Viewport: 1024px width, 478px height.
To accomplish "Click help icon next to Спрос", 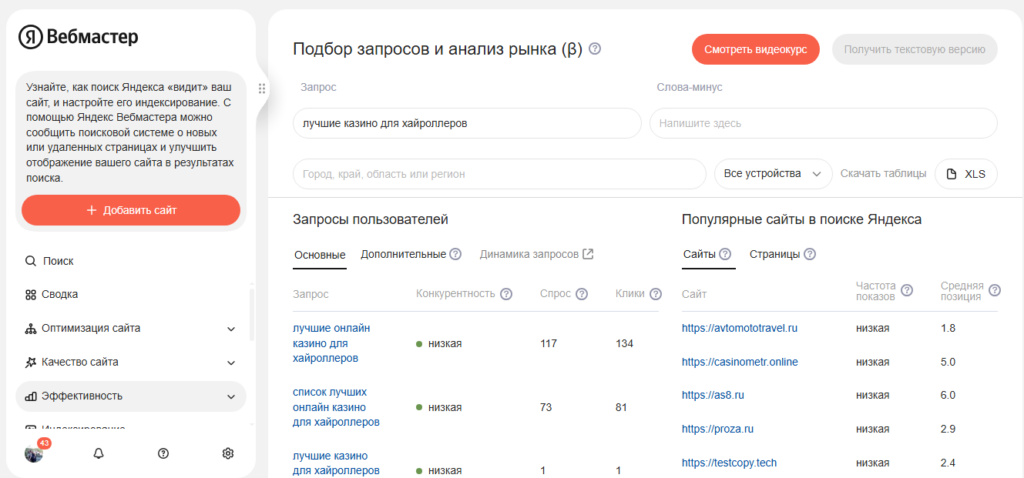I will (582, 295).
